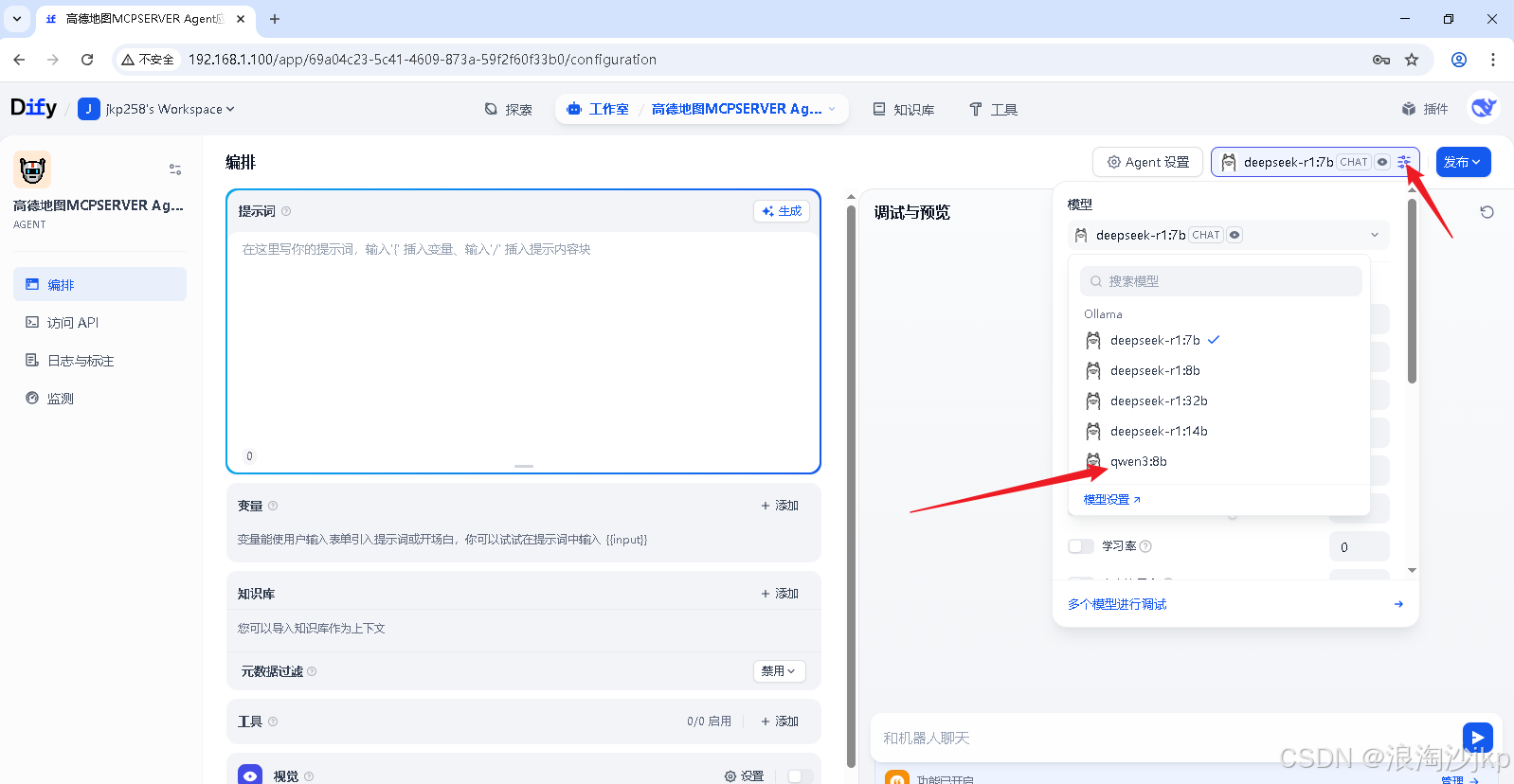Expand the app name dropdown in navbar
The height and width of the screenshot is (784, 1514).
coord(832,109)
